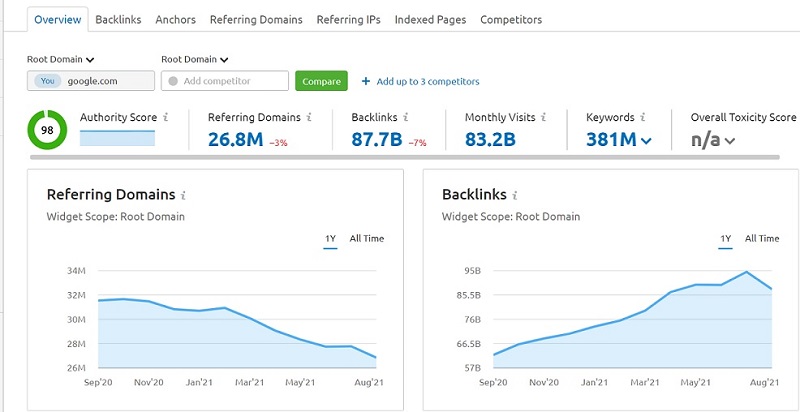Switch to the Backlinks tab
The width and height of the screenshot is (800, 412).
118,19
